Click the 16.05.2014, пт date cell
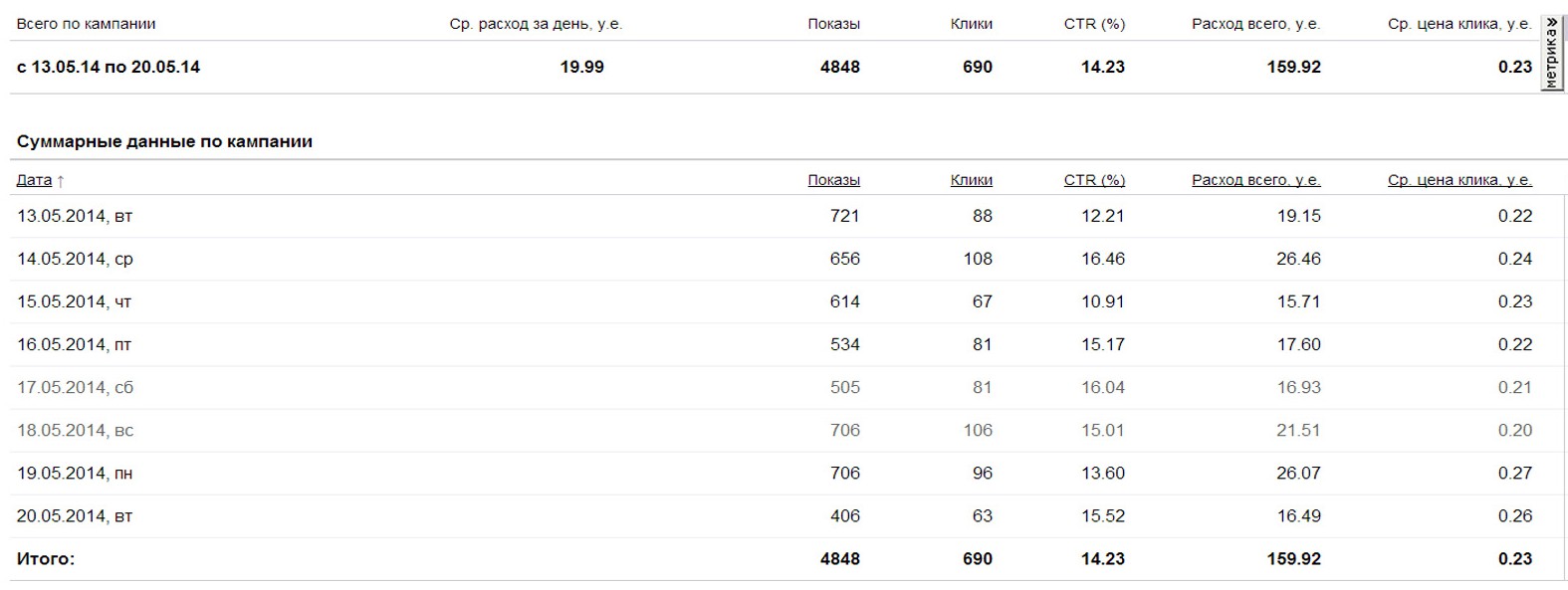 (74, 344)
